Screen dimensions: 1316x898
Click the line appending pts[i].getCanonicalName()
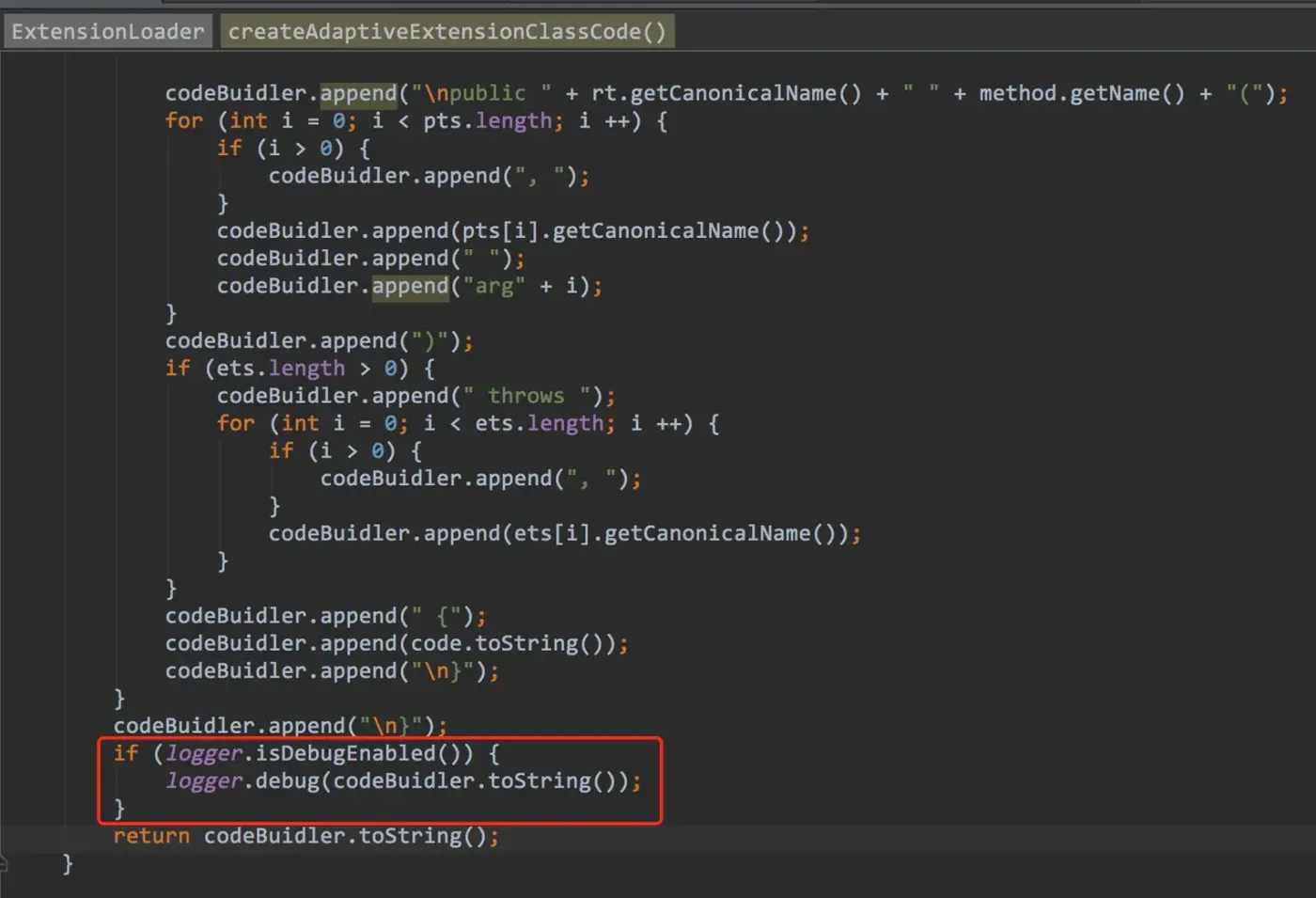click(513, 230)
